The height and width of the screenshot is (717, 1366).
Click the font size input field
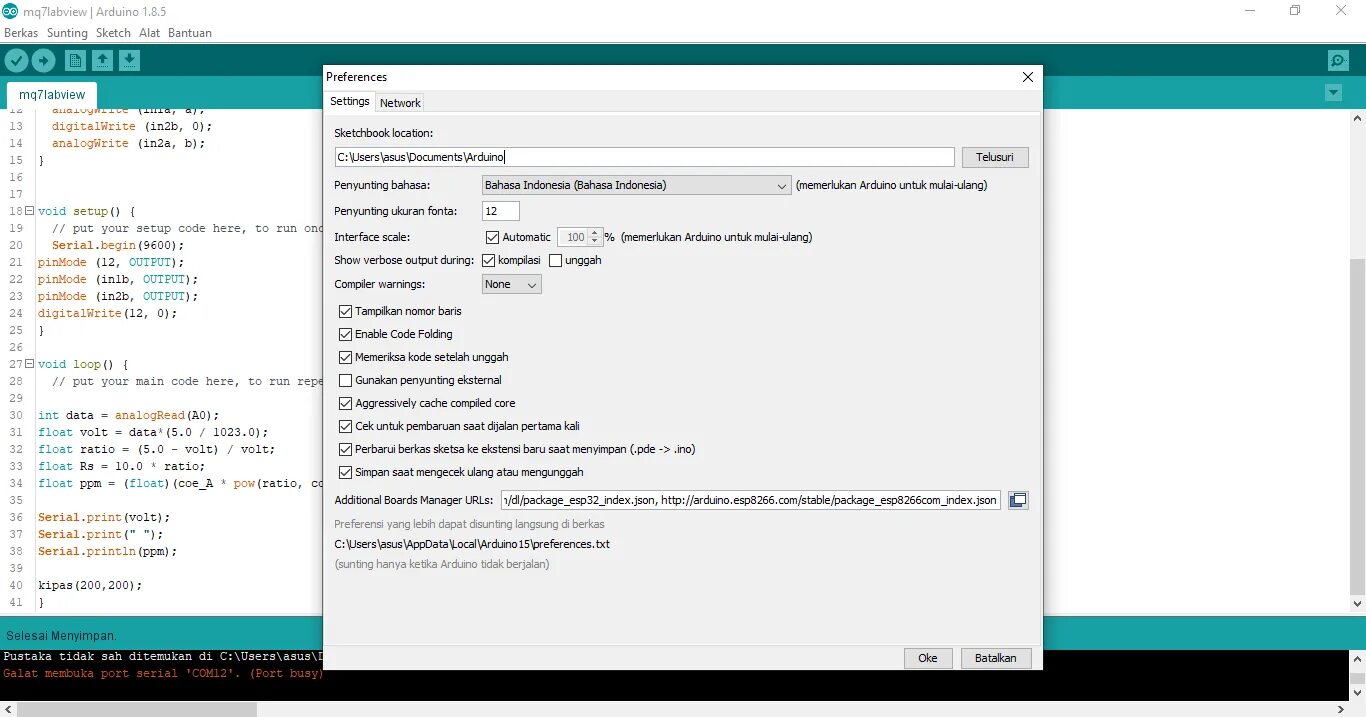[x=501, y=211]
